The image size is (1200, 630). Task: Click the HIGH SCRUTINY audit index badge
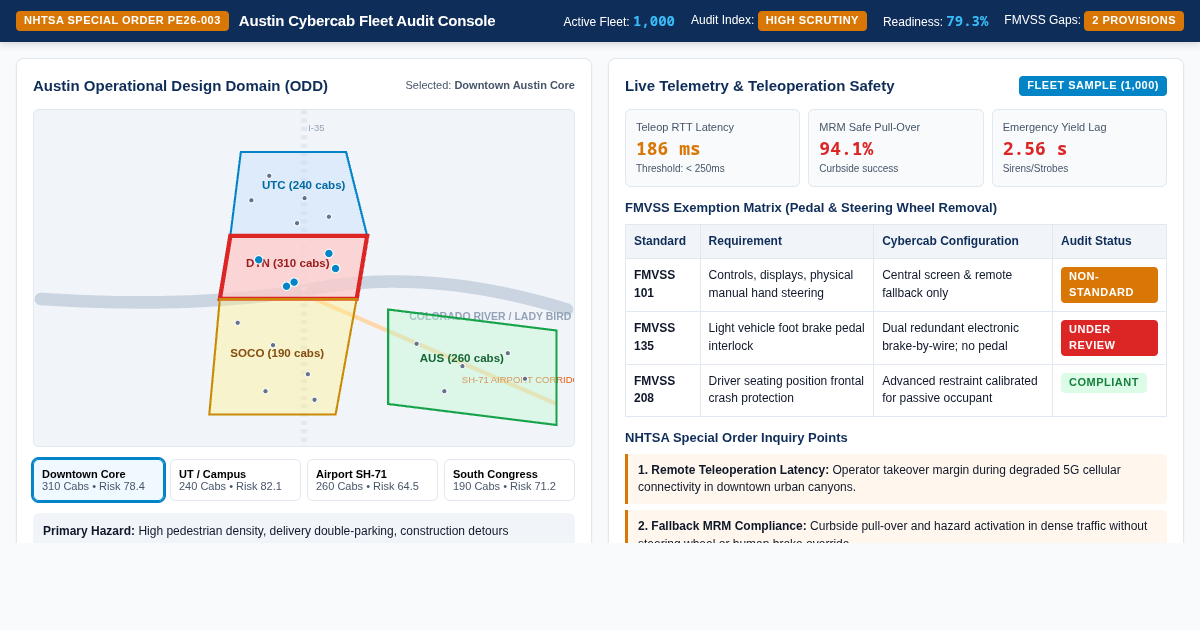[812, 21]
